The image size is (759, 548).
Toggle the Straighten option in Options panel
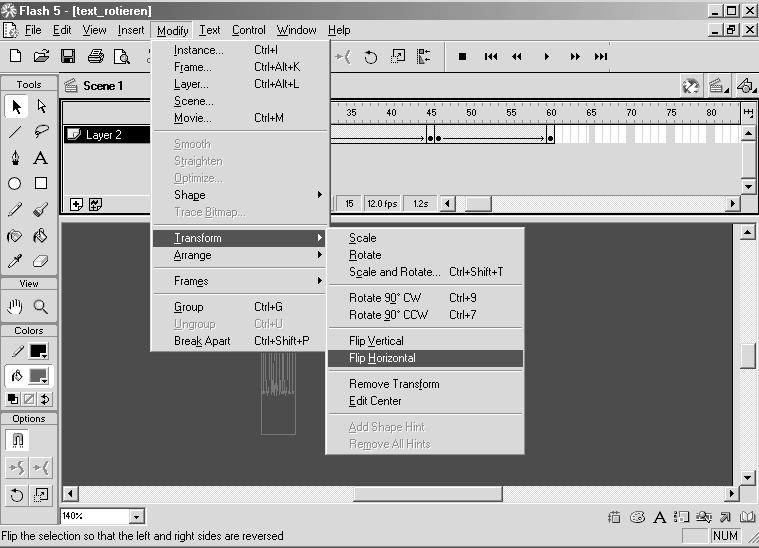click(x=41, y=468)
